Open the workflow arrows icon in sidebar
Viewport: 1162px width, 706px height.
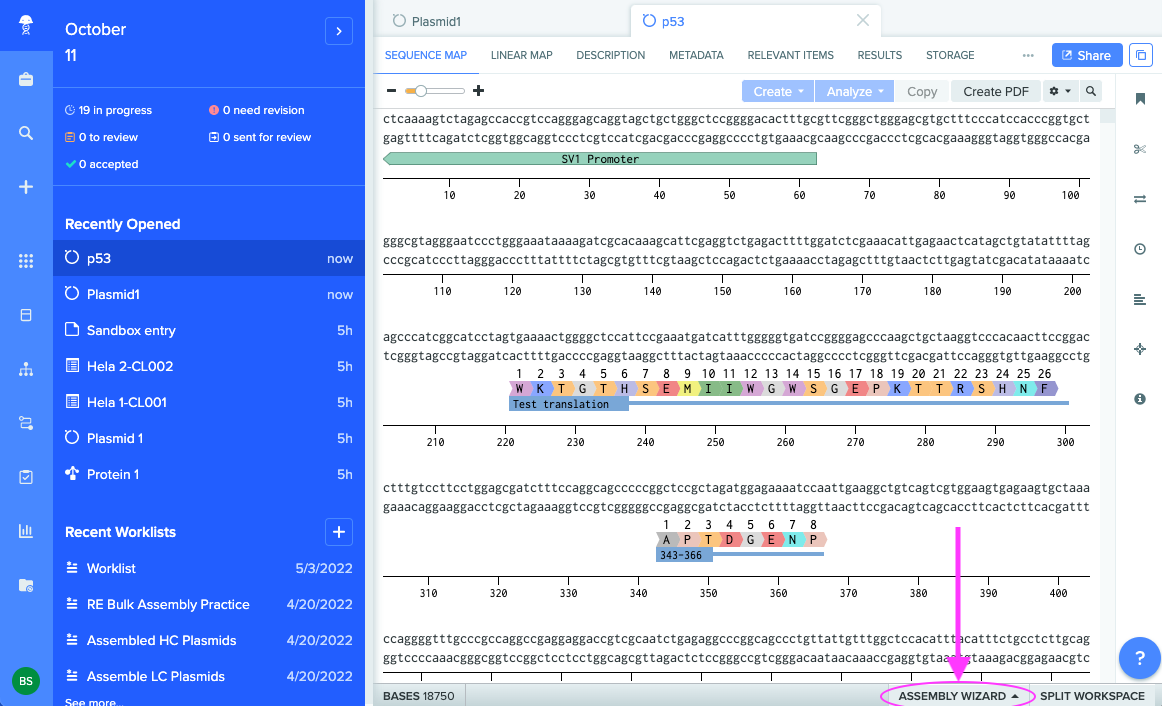point(26,423)
